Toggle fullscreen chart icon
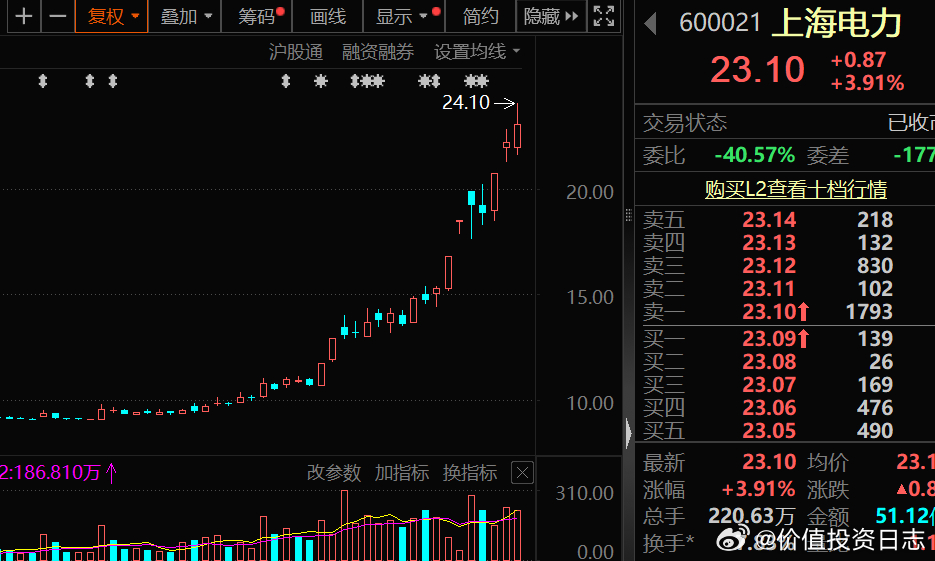935x561 pixels. click(603, 16)
